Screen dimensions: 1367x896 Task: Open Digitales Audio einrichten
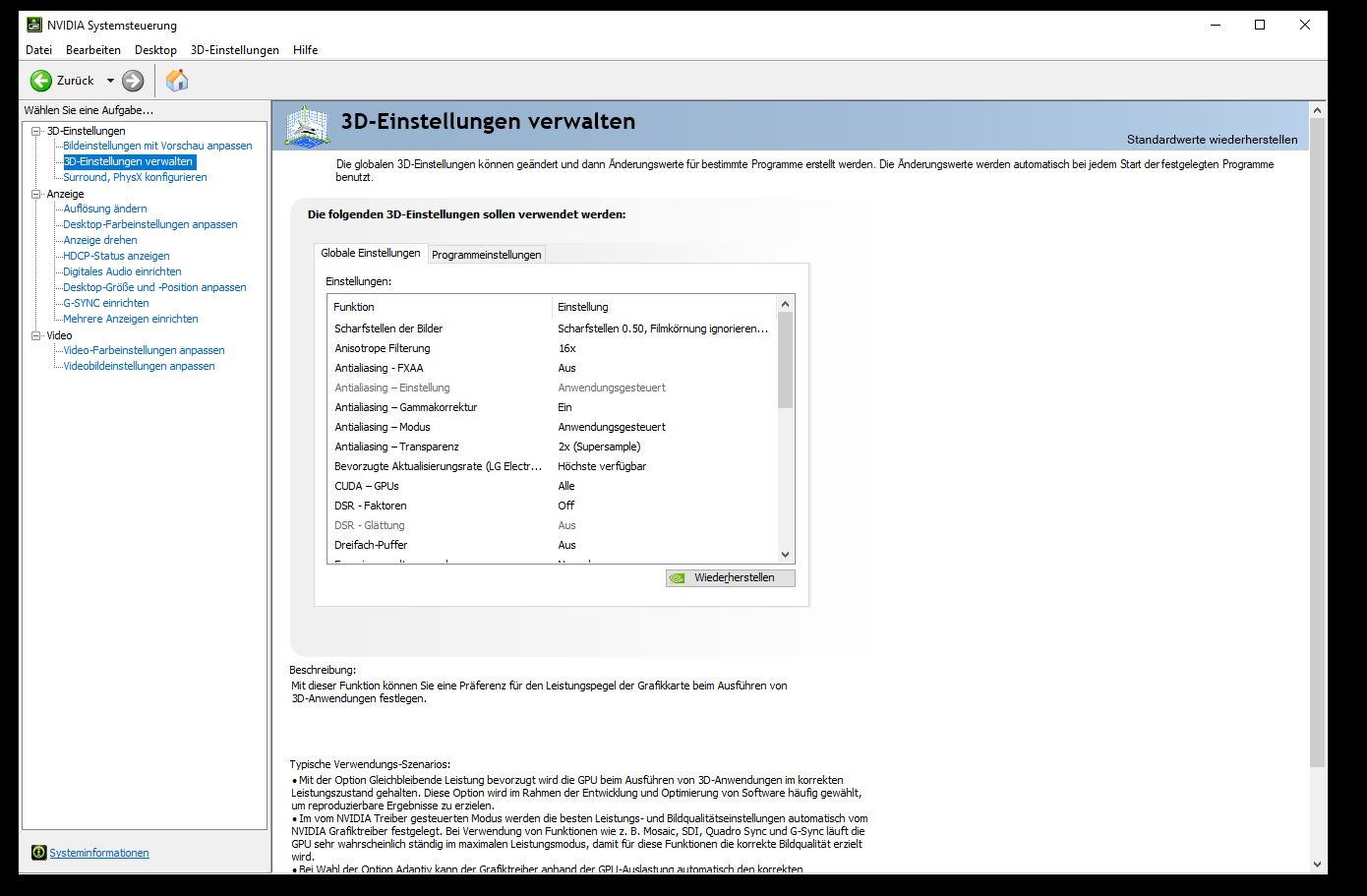pos(122,271)
